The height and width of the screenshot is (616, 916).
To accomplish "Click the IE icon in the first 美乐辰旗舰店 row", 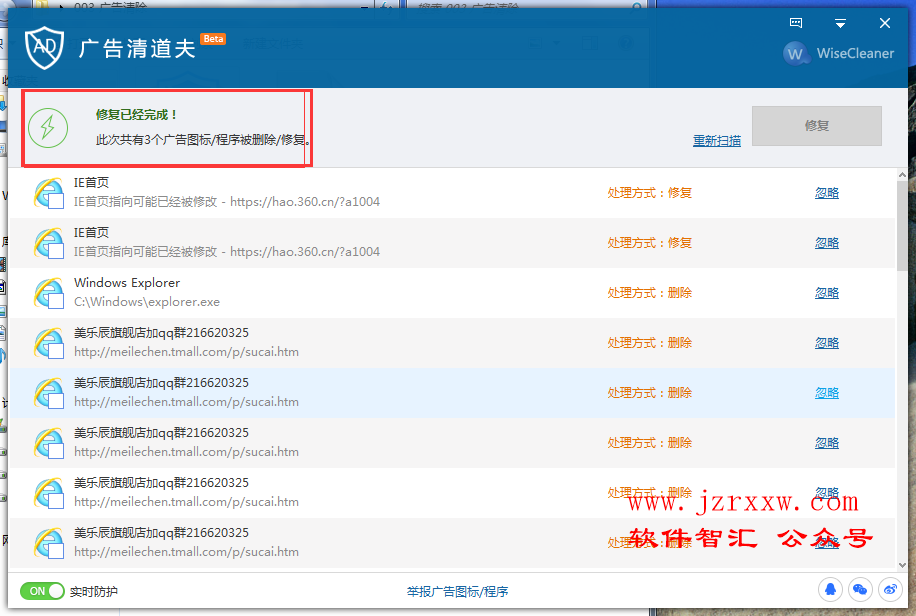I will pyautogui.click(x=49, y=342).
